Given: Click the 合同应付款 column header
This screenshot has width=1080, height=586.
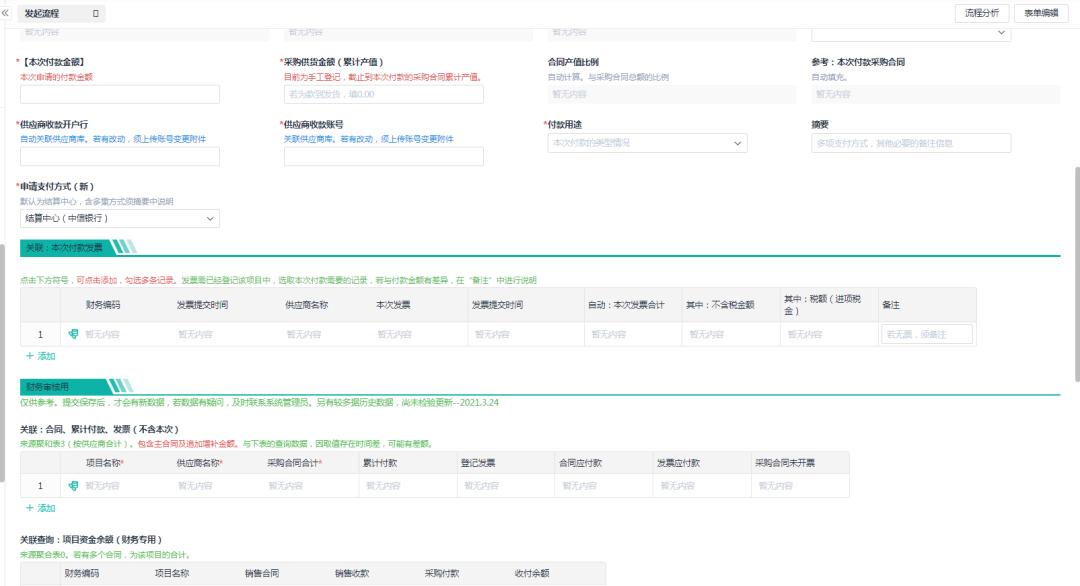Looking at the screenshot, I should coord(580,463).
